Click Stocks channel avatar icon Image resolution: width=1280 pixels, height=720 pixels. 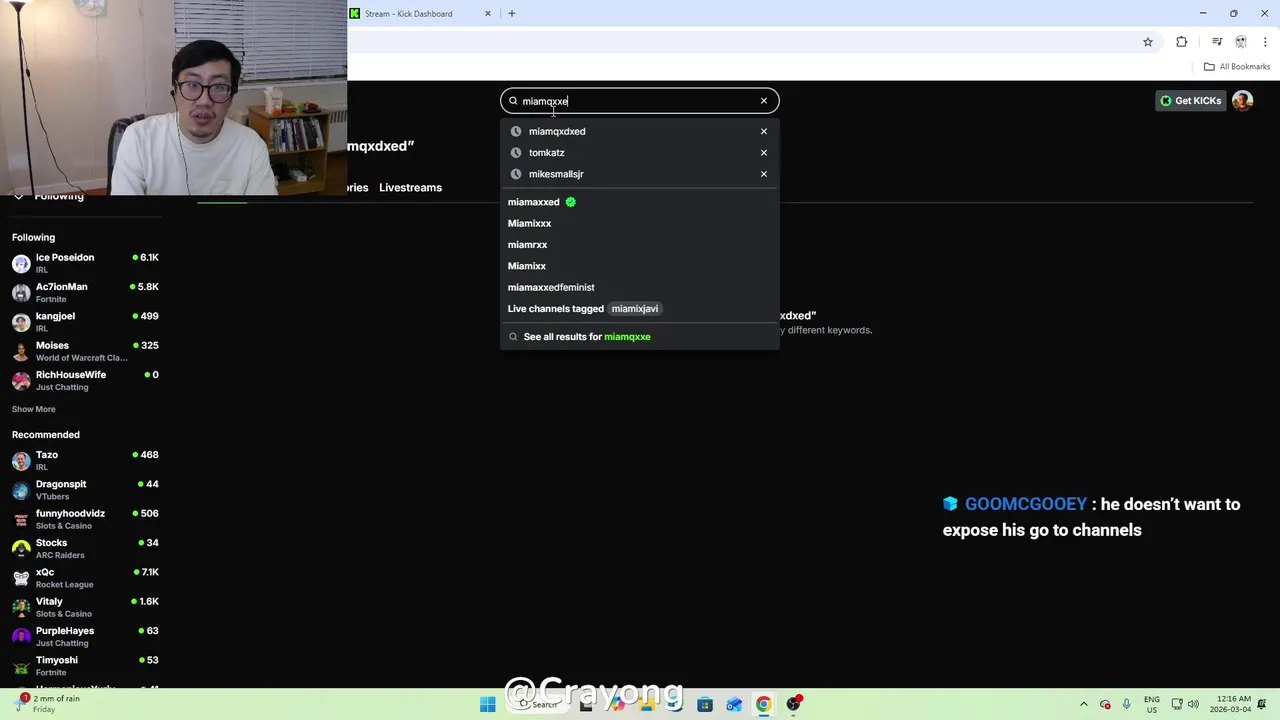(x=21, y=549)
